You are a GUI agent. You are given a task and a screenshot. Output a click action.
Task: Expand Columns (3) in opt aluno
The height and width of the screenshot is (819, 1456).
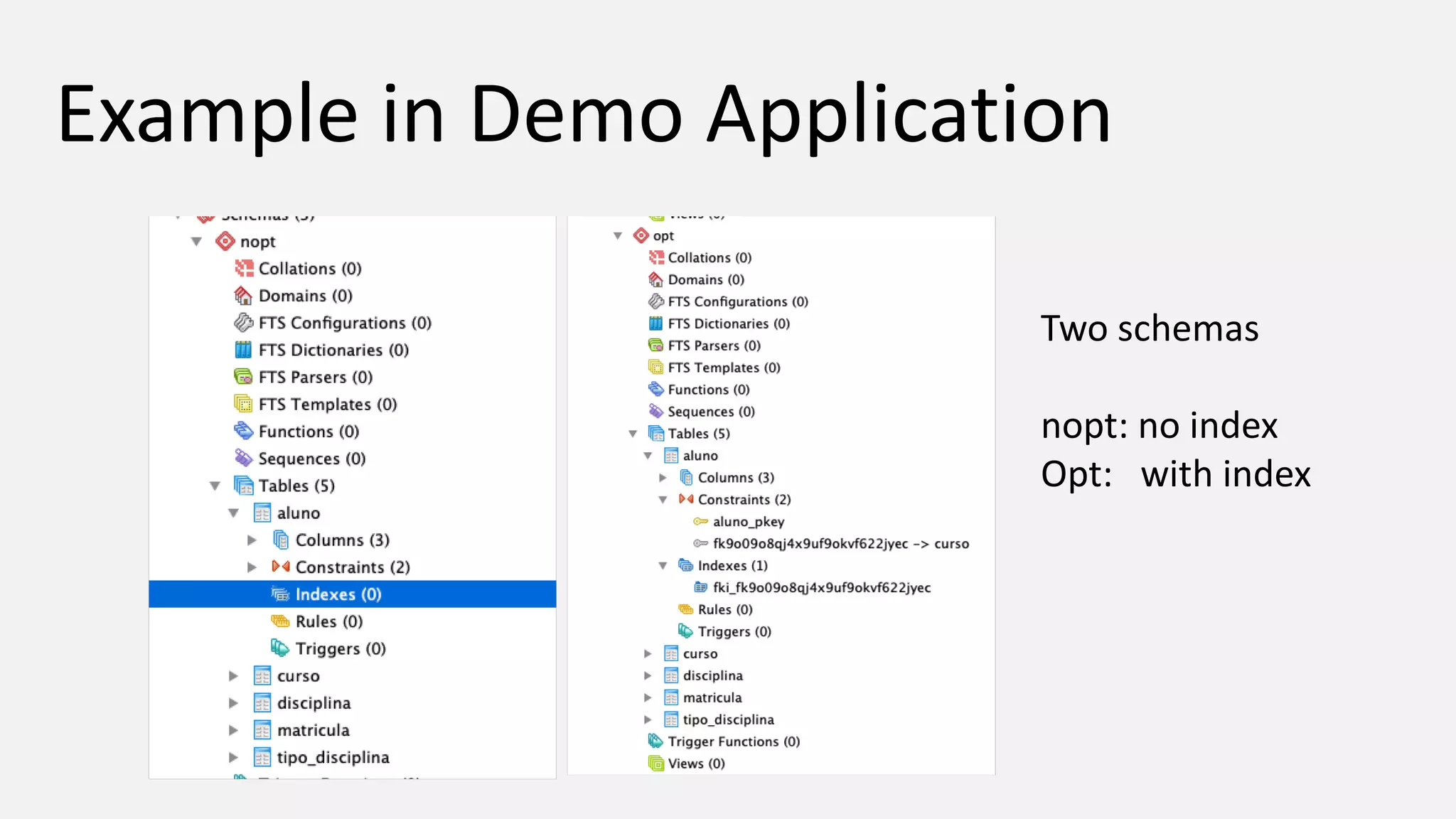[663, 478]
